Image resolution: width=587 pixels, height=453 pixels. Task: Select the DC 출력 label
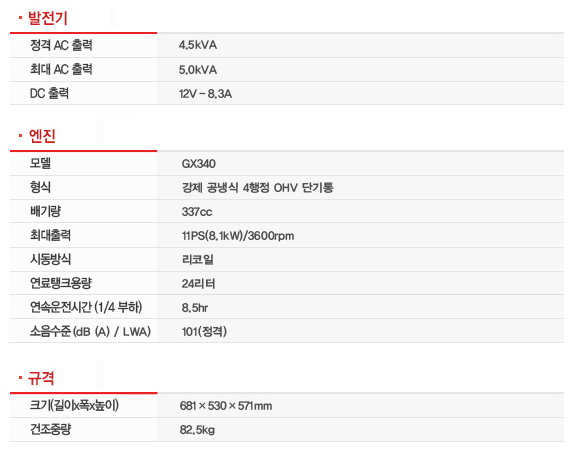(x=49, y=93)
